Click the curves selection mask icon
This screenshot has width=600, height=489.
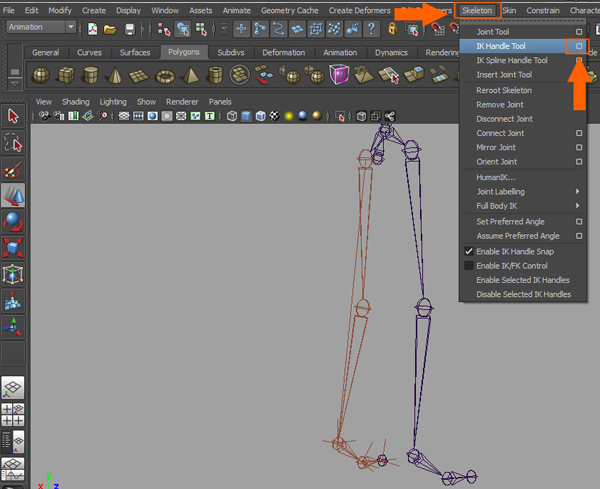(278, 29)
